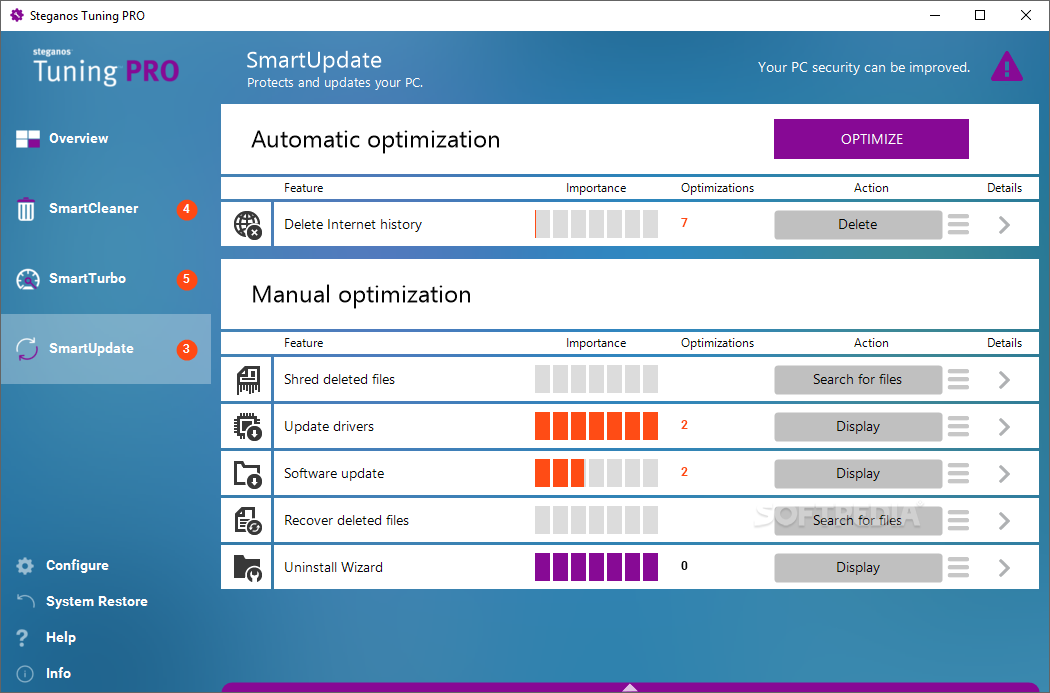Image resolution: width=1050 pixels, height=693 pixels.
Task: Click the Configure gear icon
Action: pyautogui.click(x=25, y=566)
